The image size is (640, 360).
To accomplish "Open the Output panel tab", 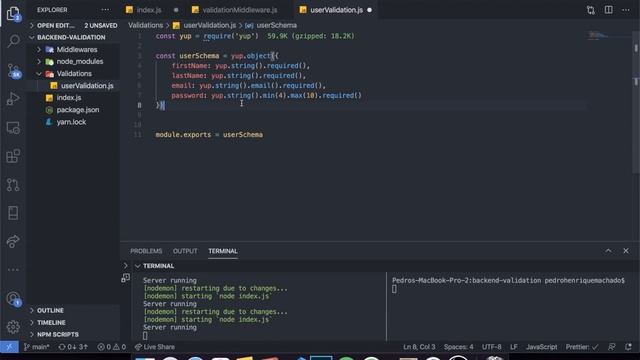I will click(185, 251).
